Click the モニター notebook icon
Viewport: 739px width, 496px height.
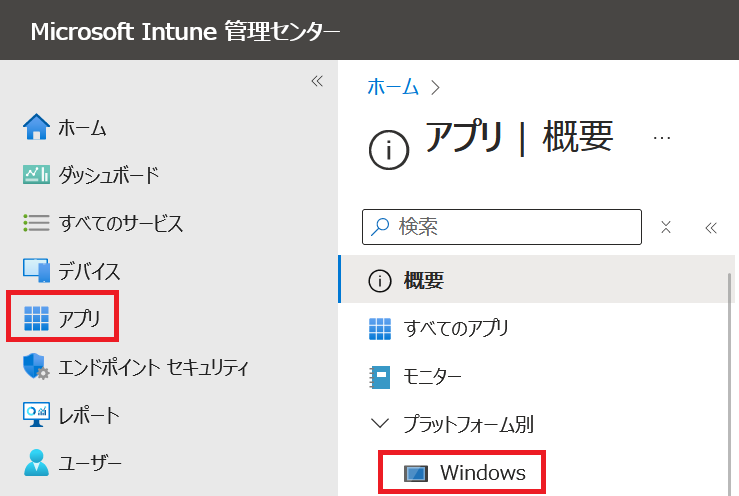(380, 377)
